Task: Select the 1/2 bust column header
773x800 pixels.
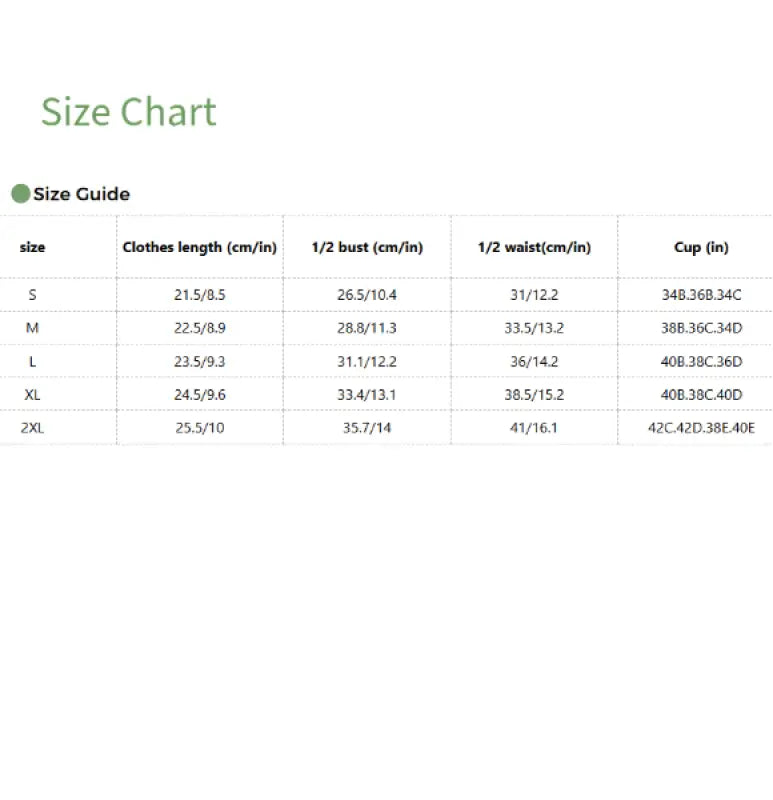Action: click(x=367, y=247)
